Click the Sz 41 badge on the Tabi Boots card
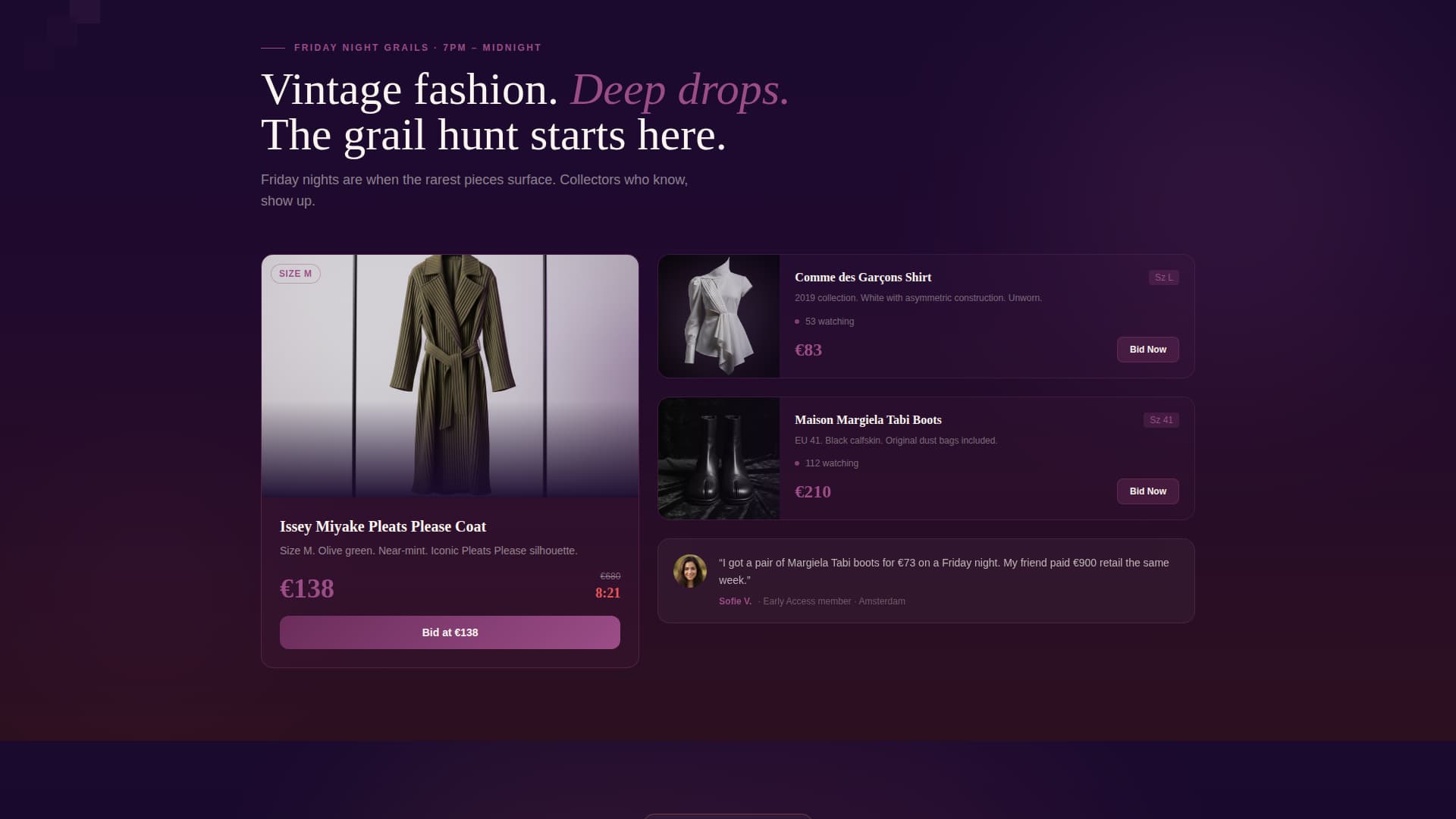Image resolution: width=1456 pixels, height=819 pixels. click(1161, 419)
